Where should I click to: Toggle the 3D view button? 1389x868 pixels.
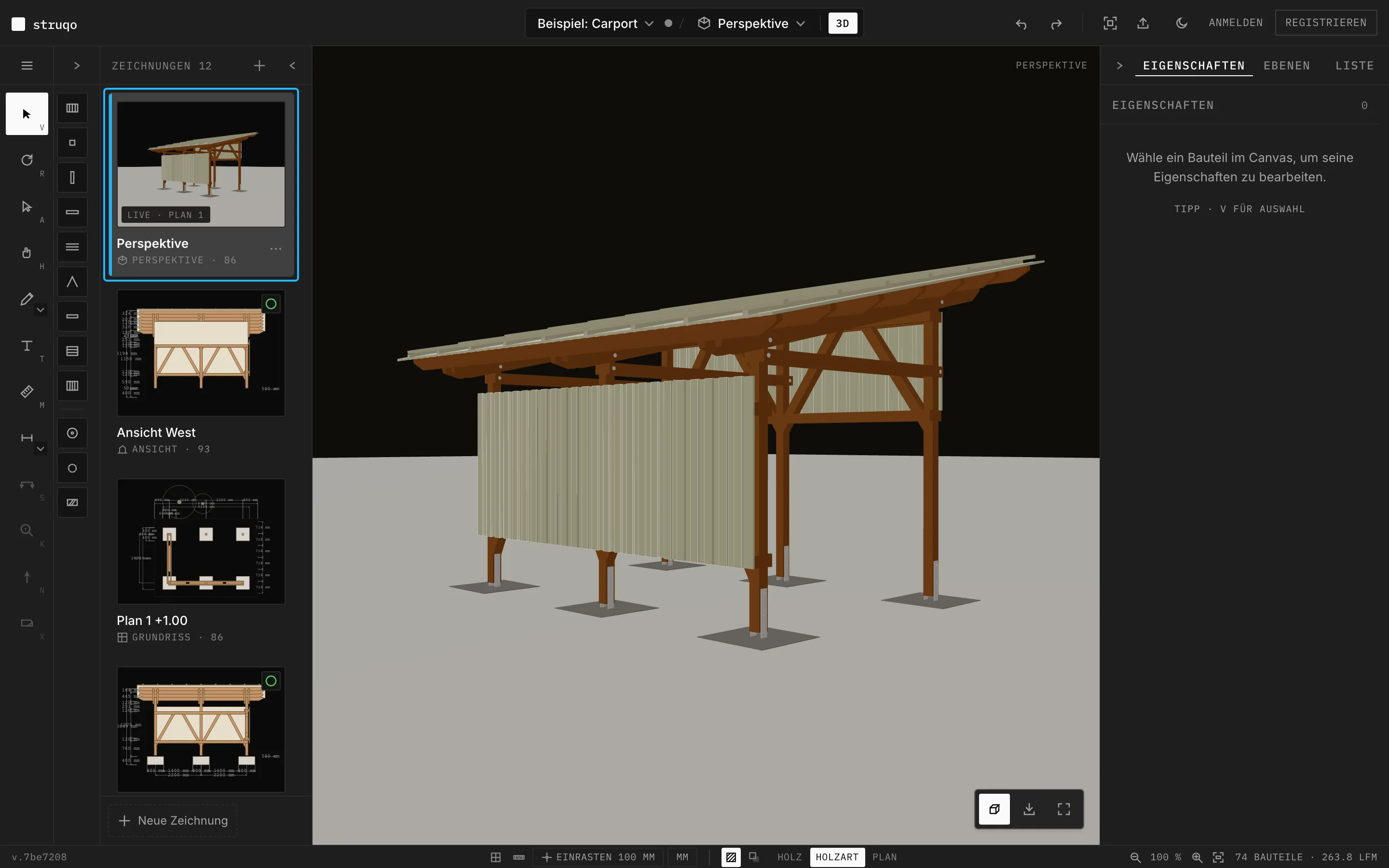pos(843,24)
